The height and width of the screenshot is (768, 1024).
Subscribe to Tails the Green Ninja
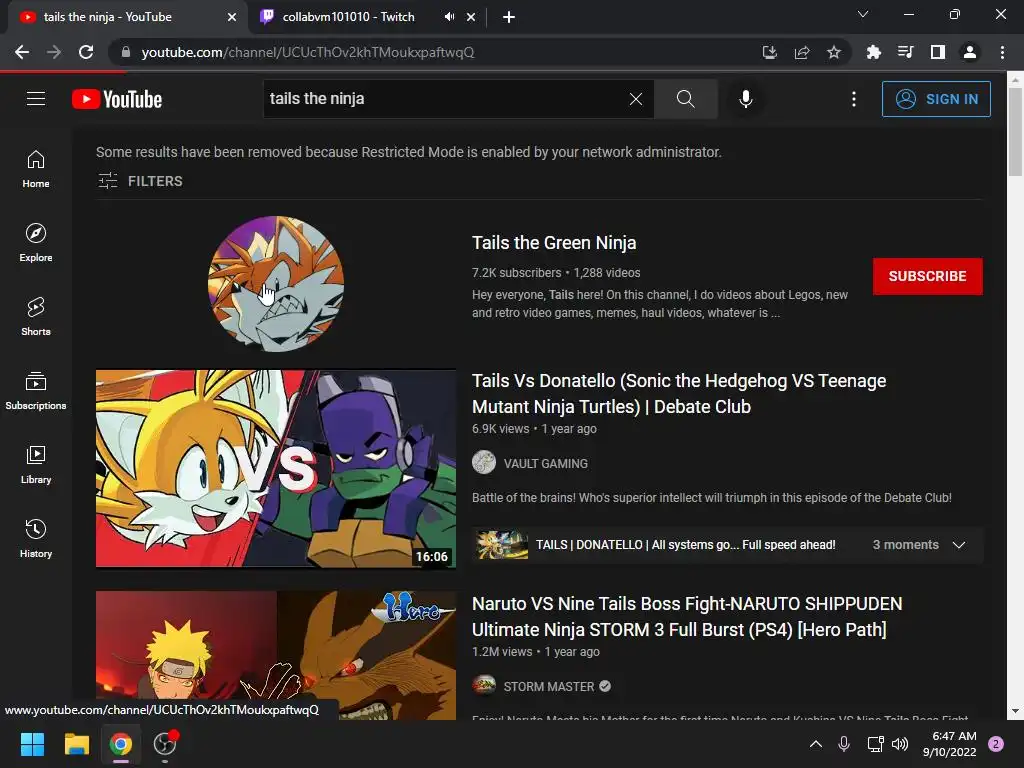(x=927, y=276)
